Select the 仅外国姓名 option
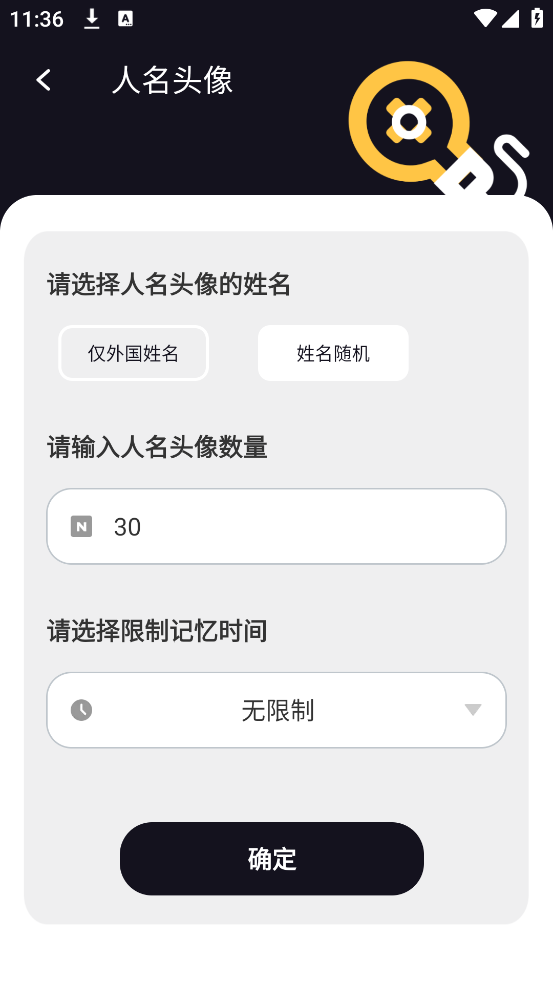Image resolution: width=553 pixels, height=983 pixels. click(134, 353)
